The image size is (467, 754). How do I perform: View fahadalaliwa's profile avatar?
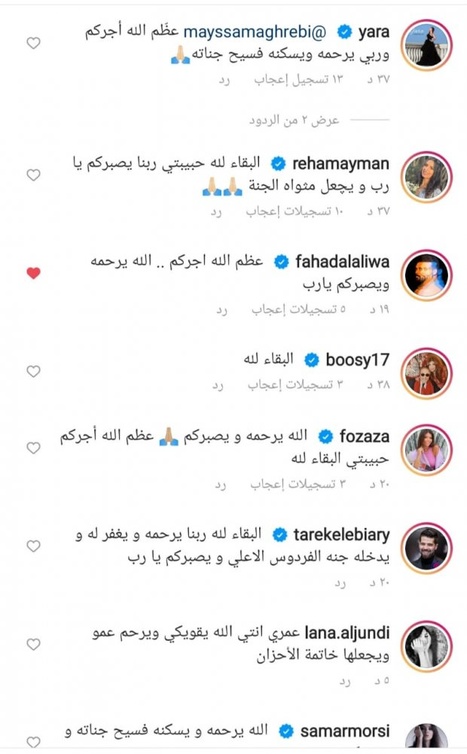click(427, 275)
